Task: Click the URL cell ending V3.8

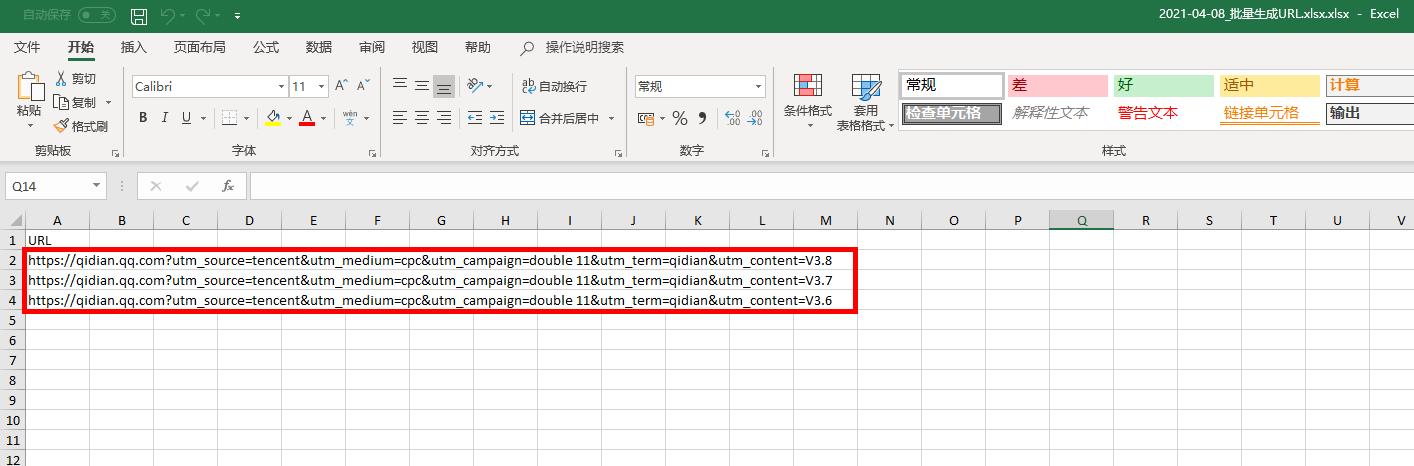Action: point(430,260)
